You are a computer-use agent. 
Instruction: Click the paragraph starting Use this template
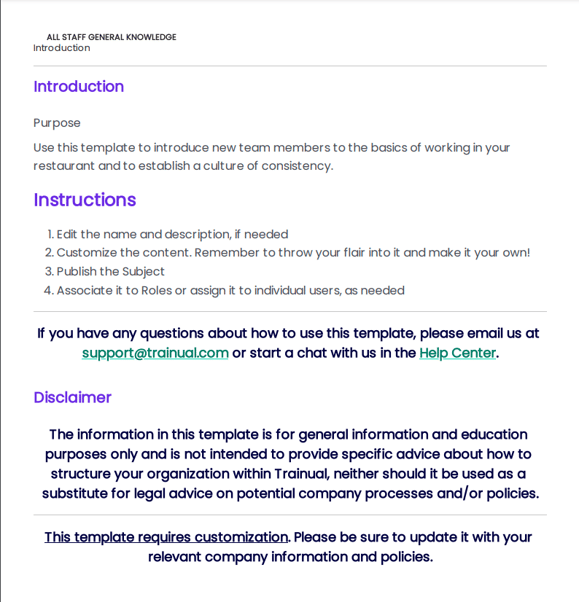(271, 157)
